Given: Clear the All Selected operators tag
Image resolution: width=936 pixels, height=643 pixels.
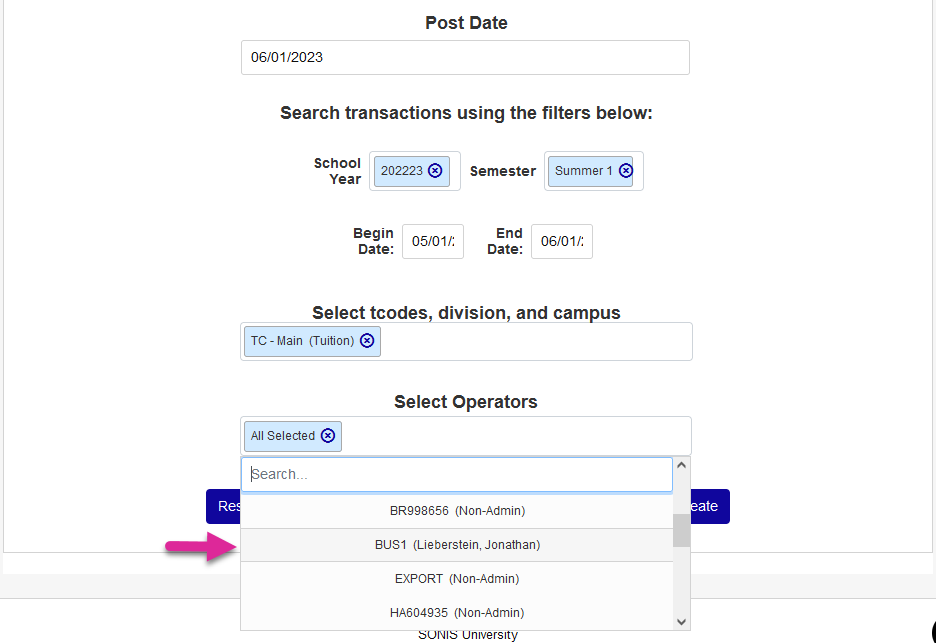Looking at the screenshot, I should click(x=328, y=436).
